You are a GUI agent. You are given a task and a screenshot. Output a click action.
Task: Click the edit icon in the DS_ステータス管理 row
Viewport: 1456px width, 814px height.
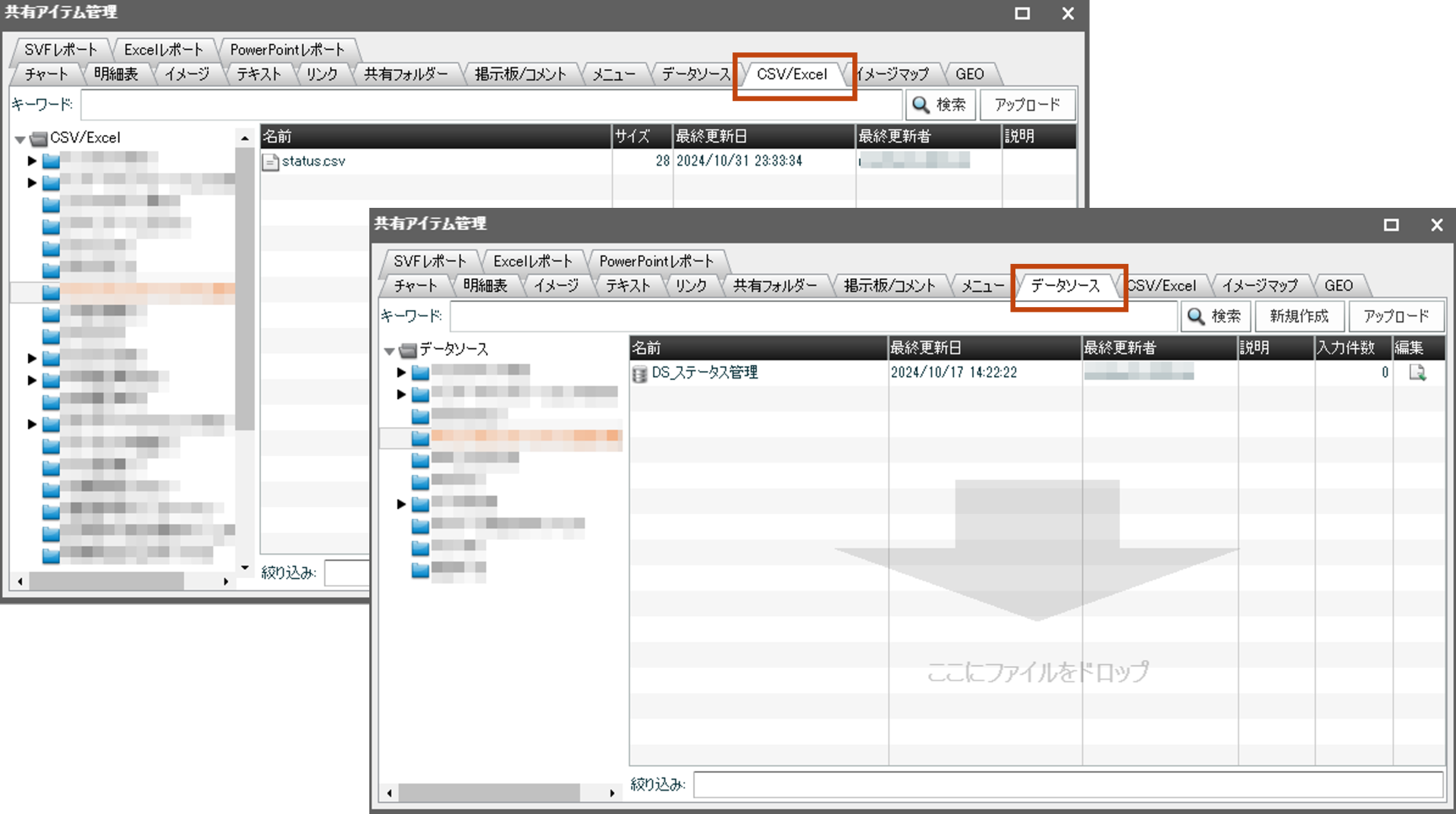(1417, 372)
